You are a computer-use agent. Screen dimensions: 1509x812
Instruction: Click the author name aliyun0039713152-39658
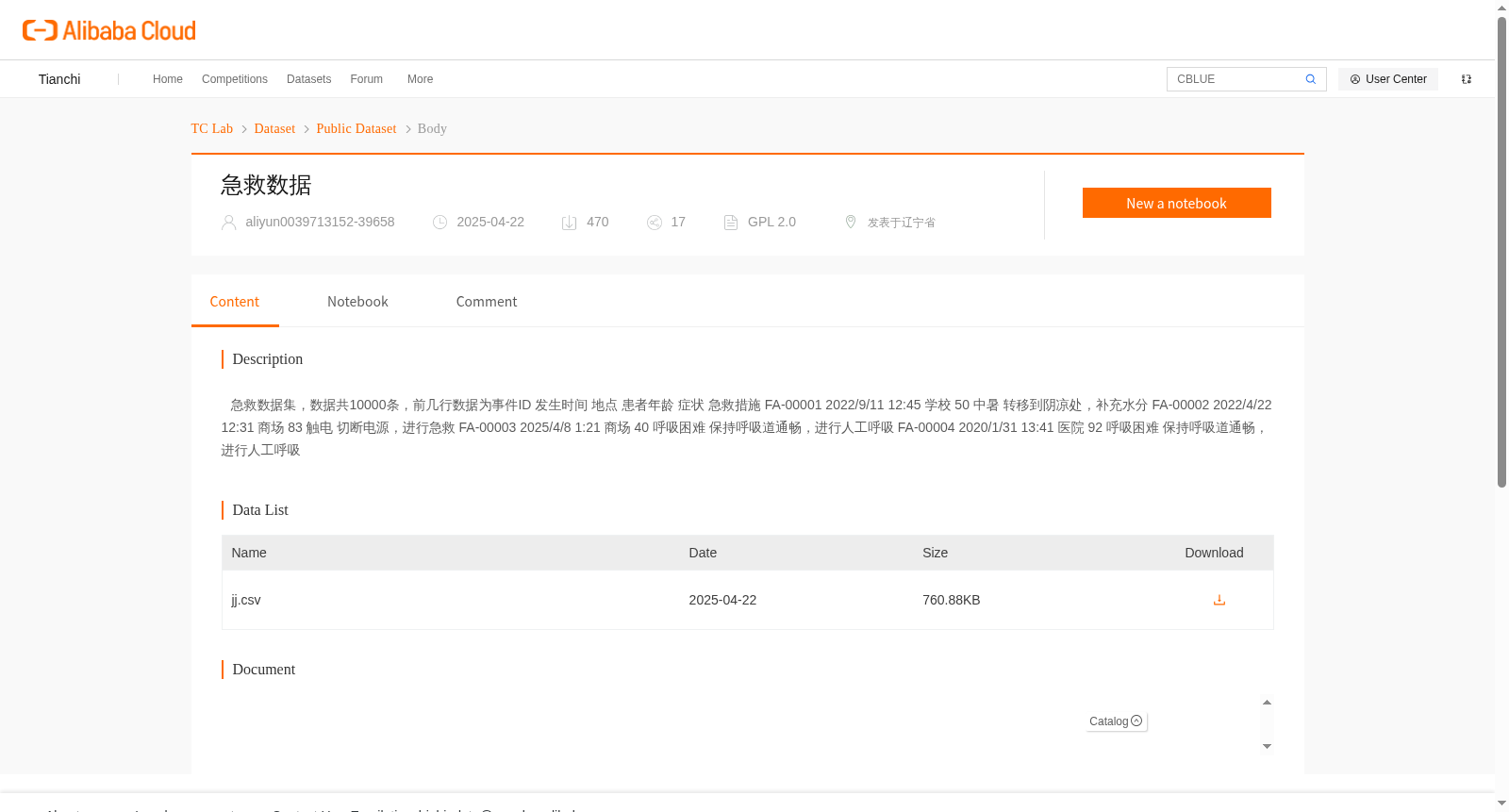(320, 222)
